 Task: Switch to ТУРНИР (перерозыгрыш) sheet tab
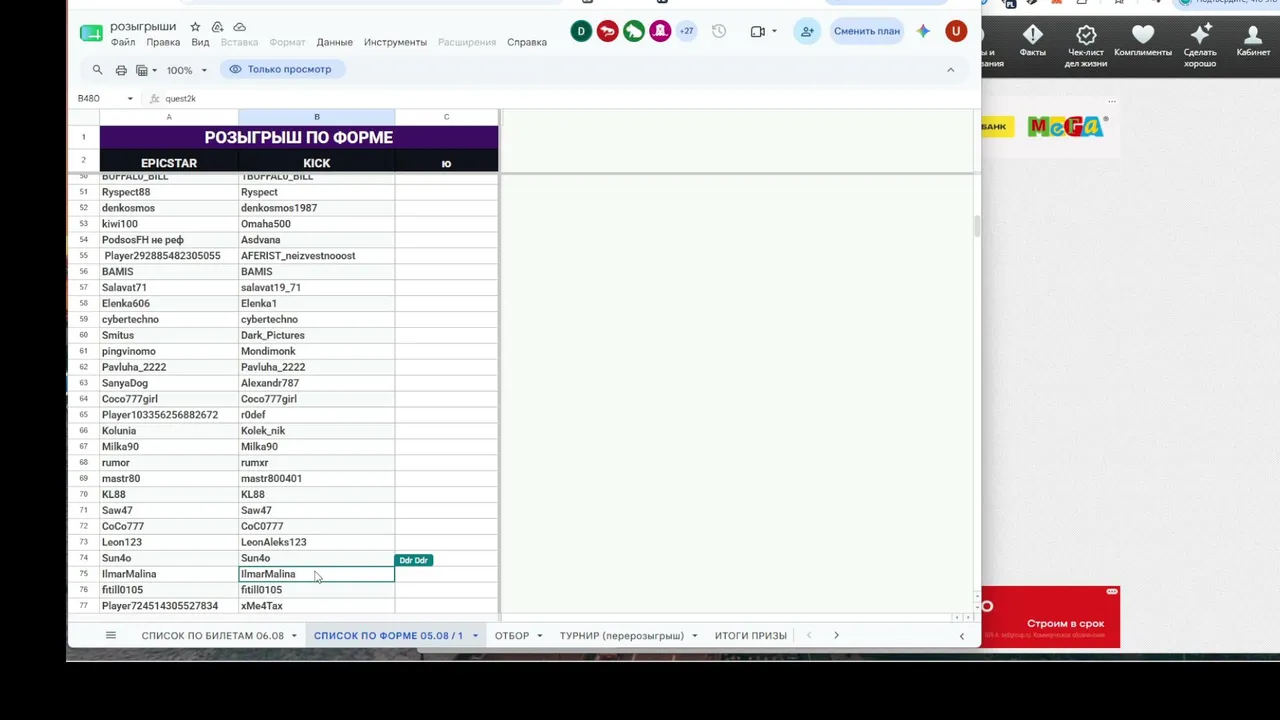click(622, 636)
